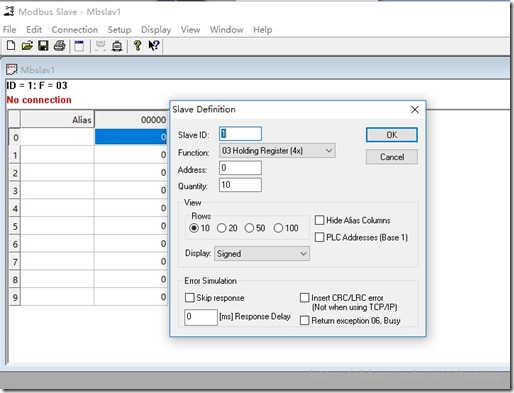Open the Connection menu

click(x=75, y=30)
